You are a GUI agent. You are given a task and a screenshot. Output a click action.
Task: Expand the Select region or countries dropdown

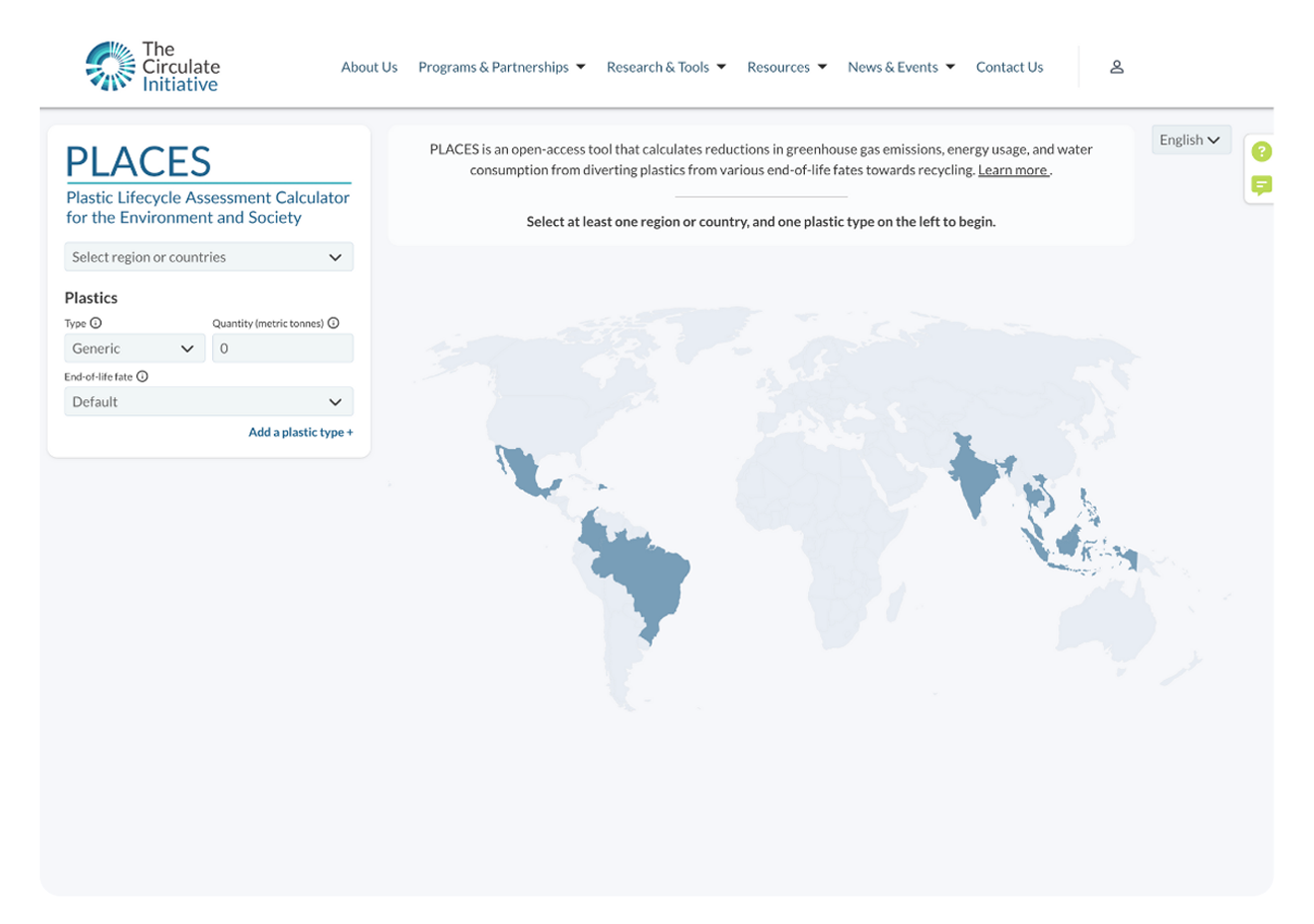coord(208,257)
